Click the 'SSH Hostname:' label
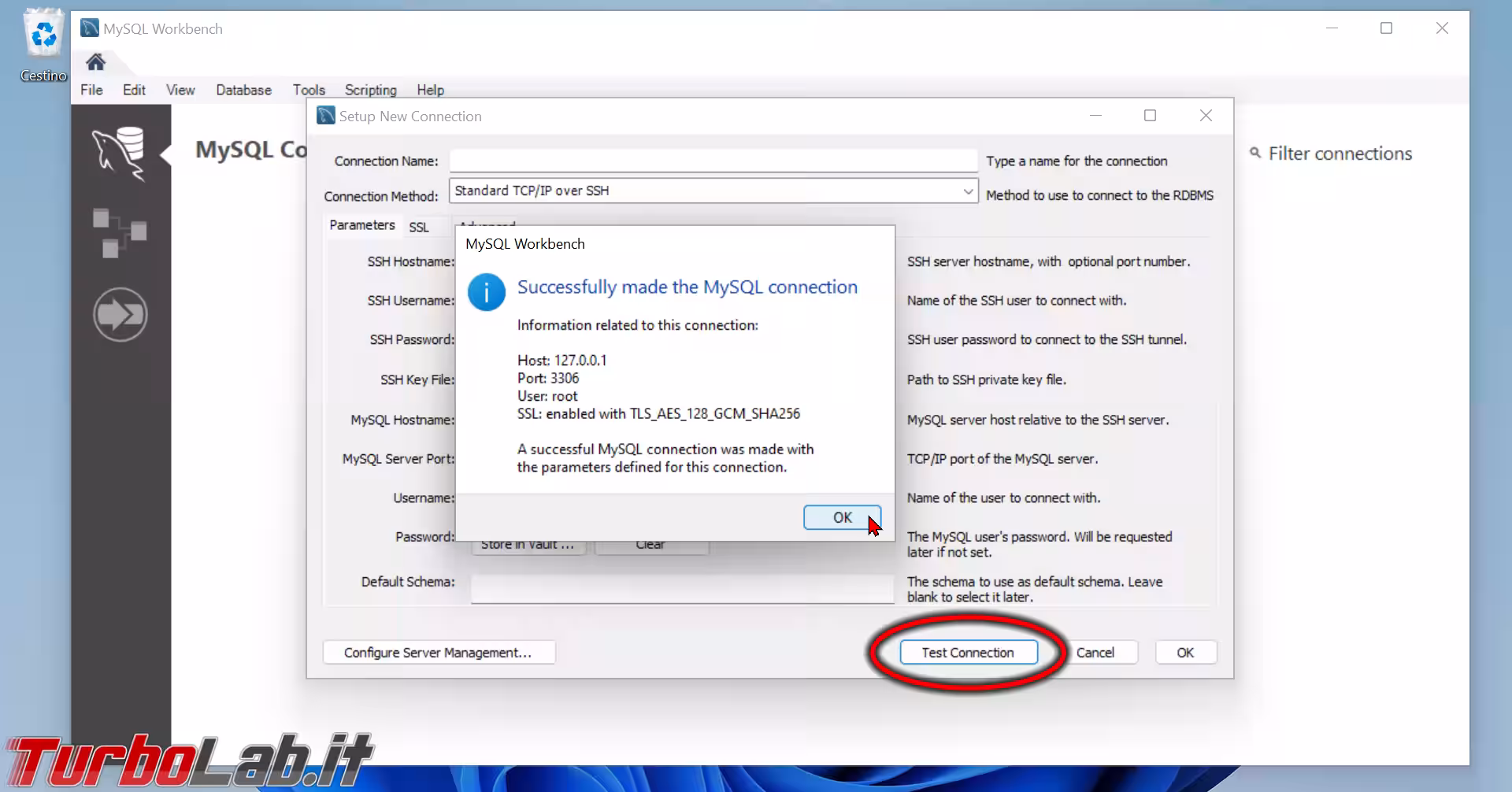Screen dimensions: 1512x792 [x=411, y=261]
